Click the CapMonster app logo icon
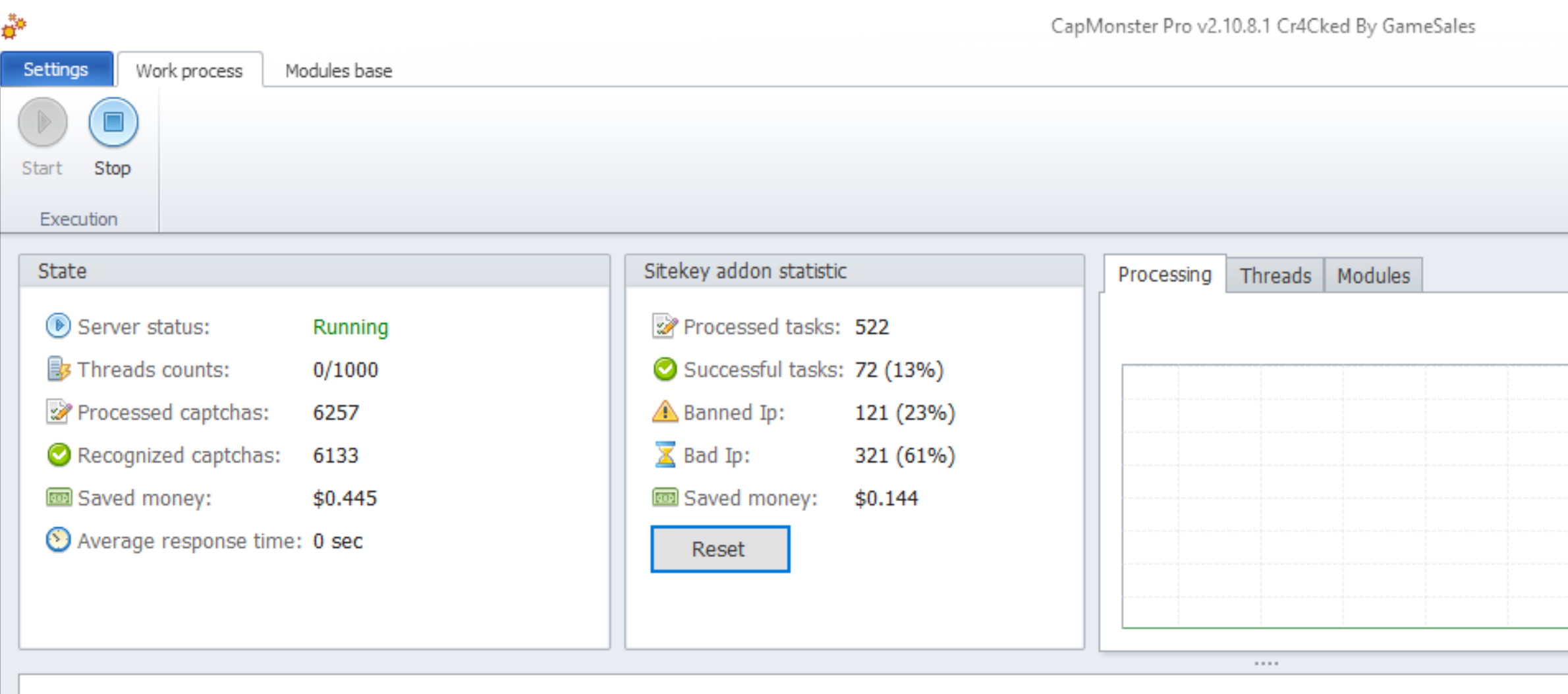This screenshot has width=1568, height=694. [x=13, y=26]
